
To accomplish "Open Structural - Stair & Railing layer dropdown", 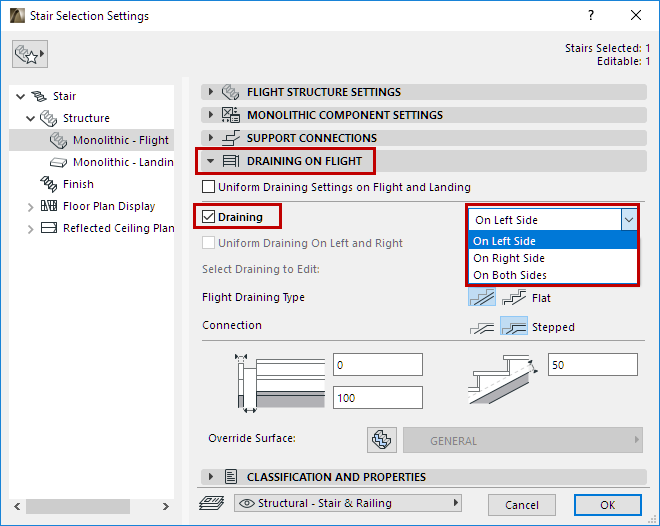I will pyautogui.click(x=348, y=503).
